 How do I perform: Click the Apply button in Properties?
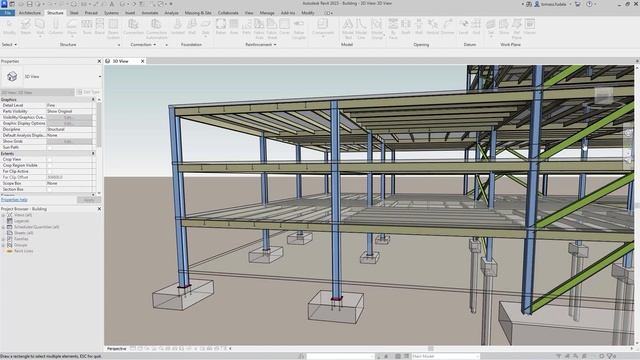pos(89,200)
